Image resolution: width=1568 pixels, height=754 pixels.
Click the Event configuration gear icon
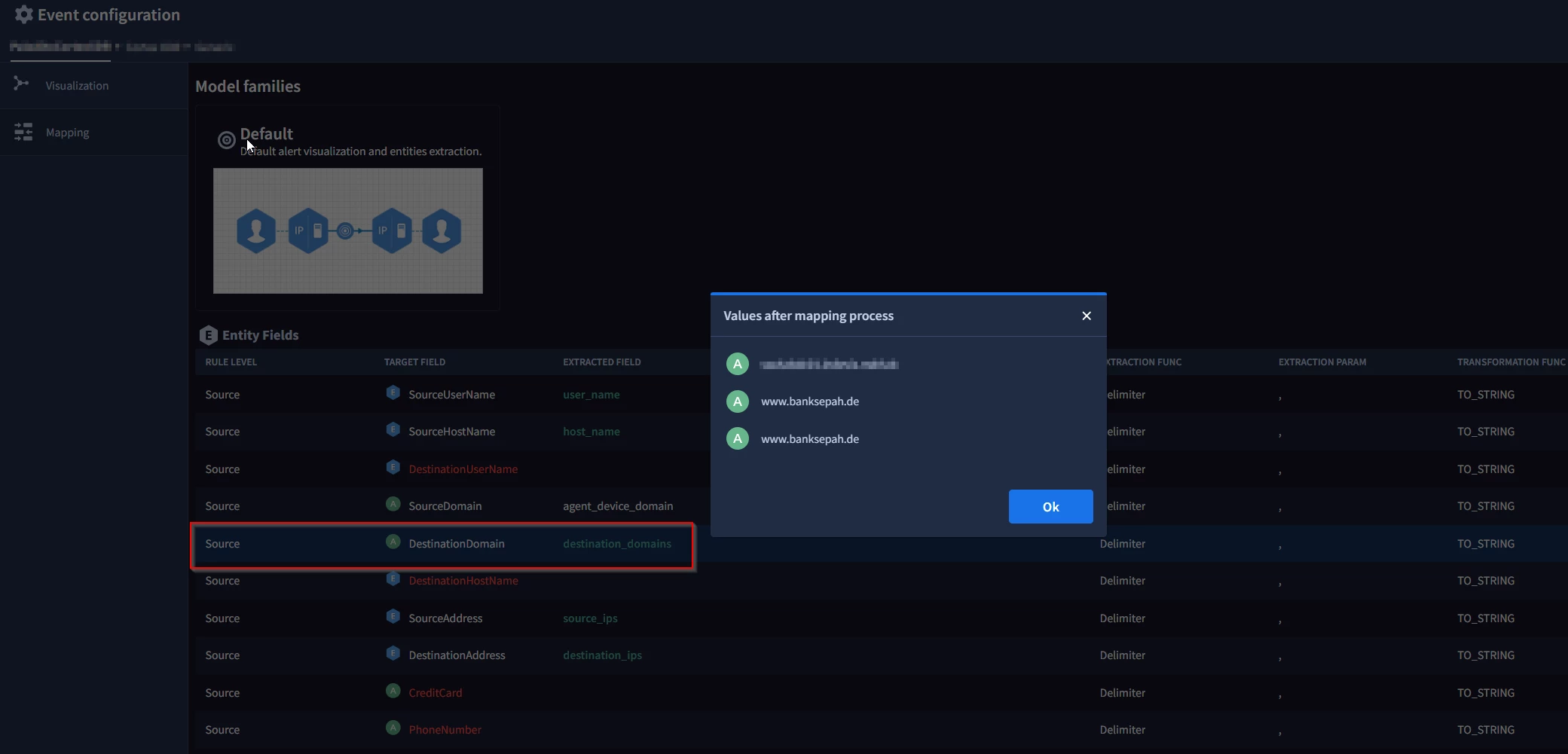tap(23, 14)
